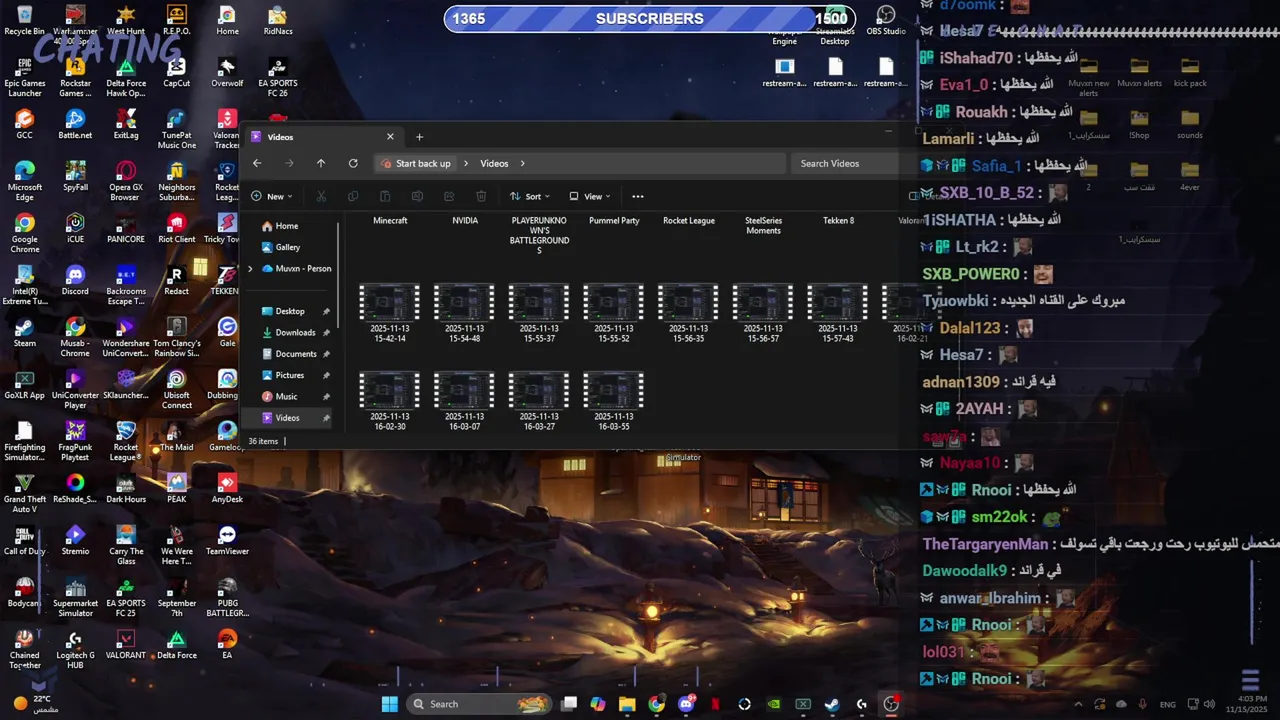Open Netflix from the taskbar

pyautogui.click(x=715, y=704)
